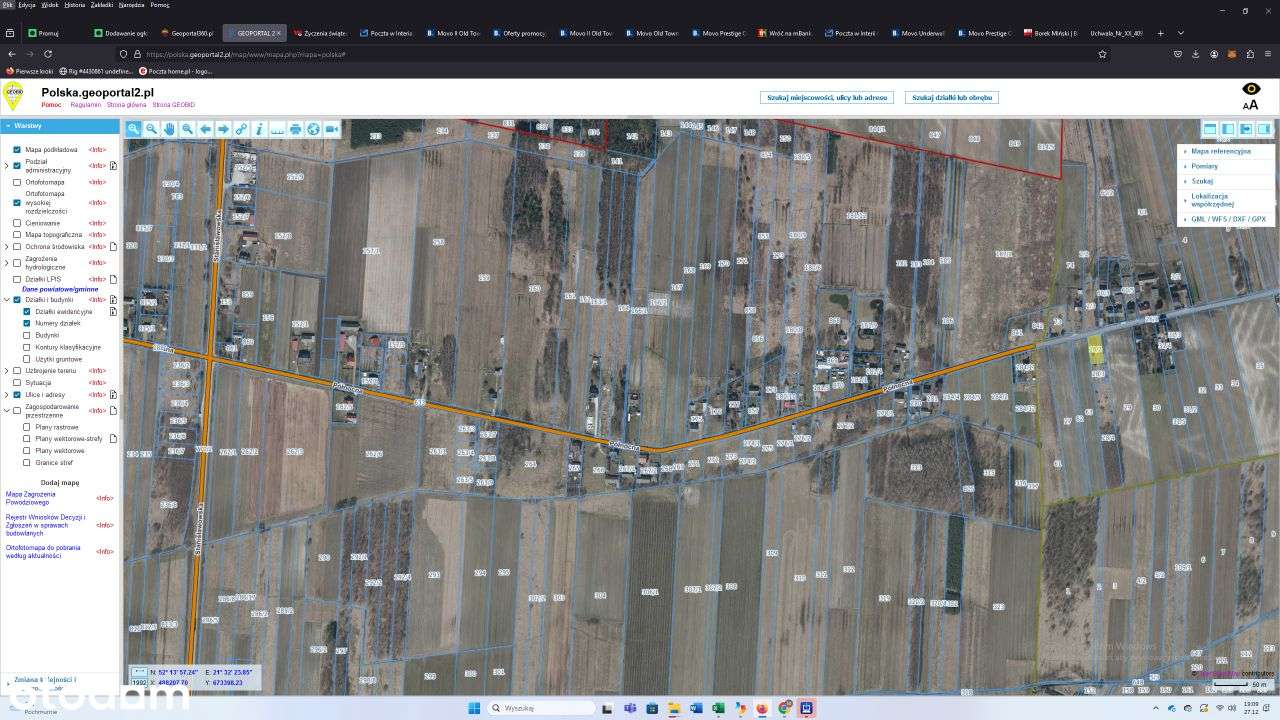Activate the pan hand tool
This screenshot has width=1280, height=720.
[169, 129]
